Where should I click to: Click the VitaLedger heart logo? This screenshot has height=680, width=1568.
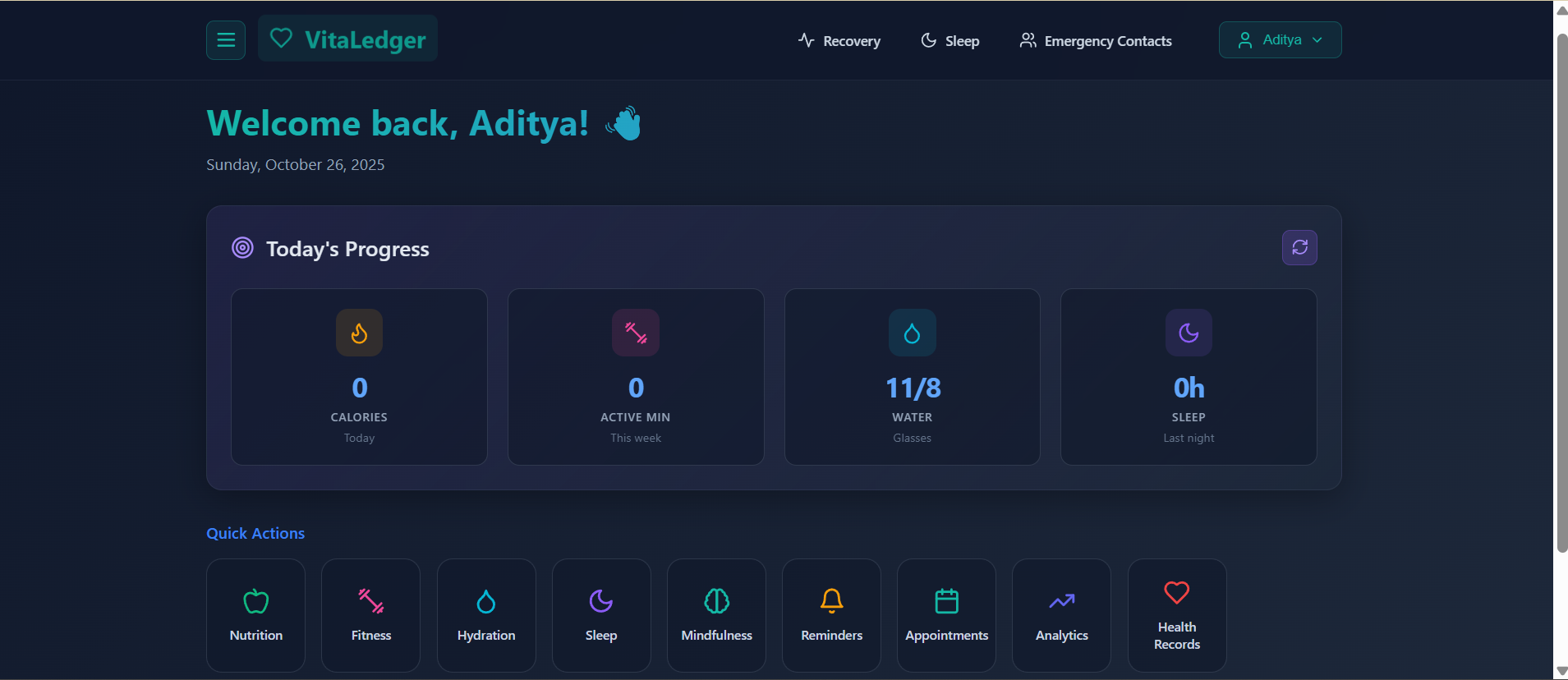(282, 39)
